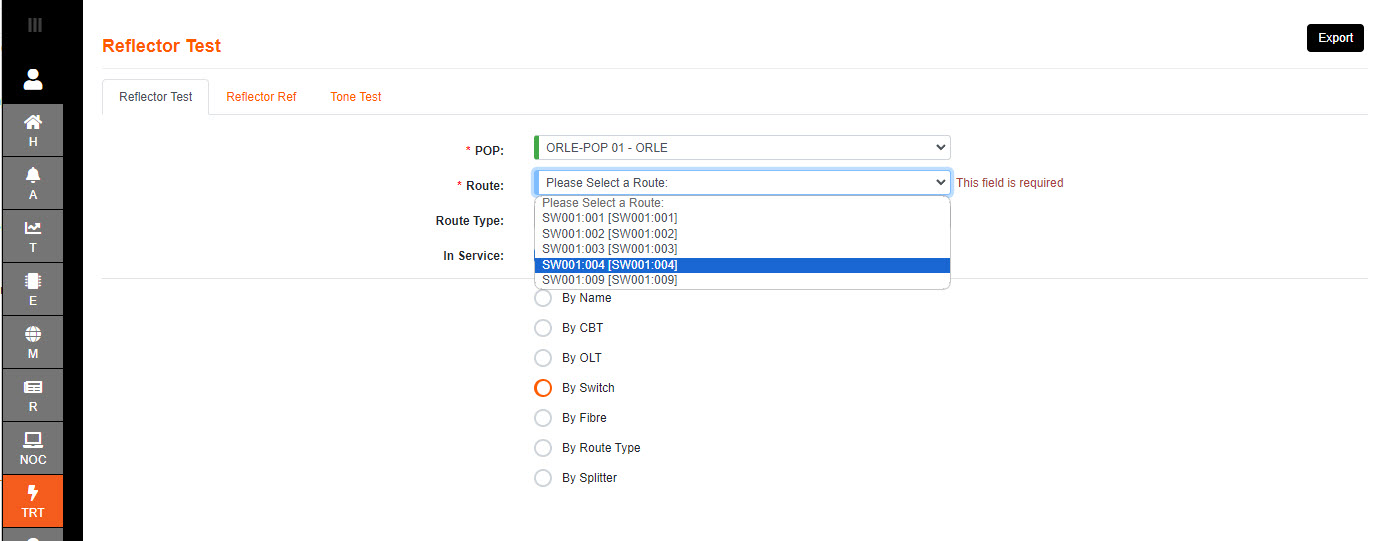Click the Export button
The image size is (1382, 541).
(1334, 38)
